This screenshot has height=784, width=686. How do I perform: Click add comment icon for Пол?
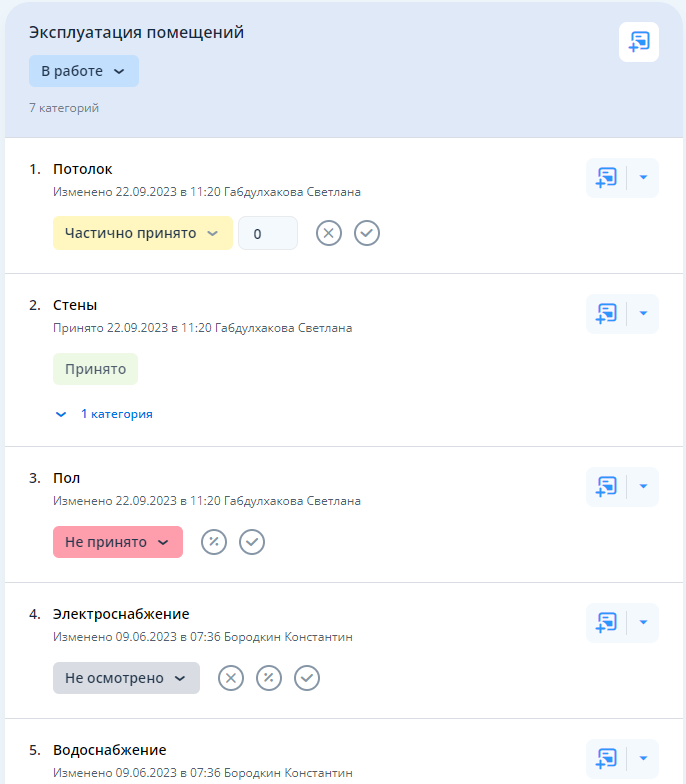tap(606, 487)
